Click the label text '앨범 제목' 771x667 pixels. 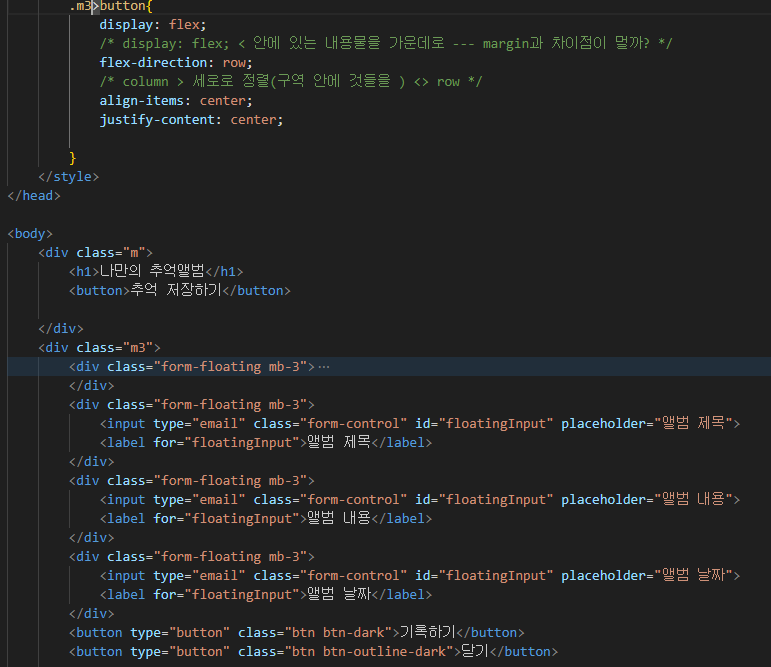[339, 442]
